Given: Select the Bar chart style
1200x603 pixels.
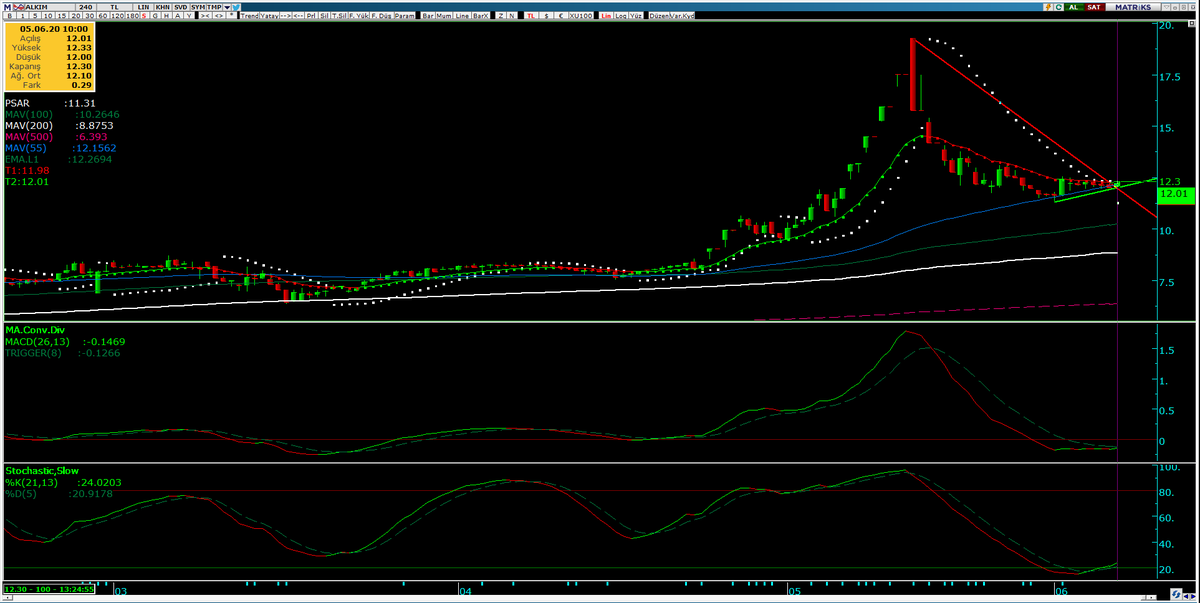Looking at the screenshot, I should point(427,16).
